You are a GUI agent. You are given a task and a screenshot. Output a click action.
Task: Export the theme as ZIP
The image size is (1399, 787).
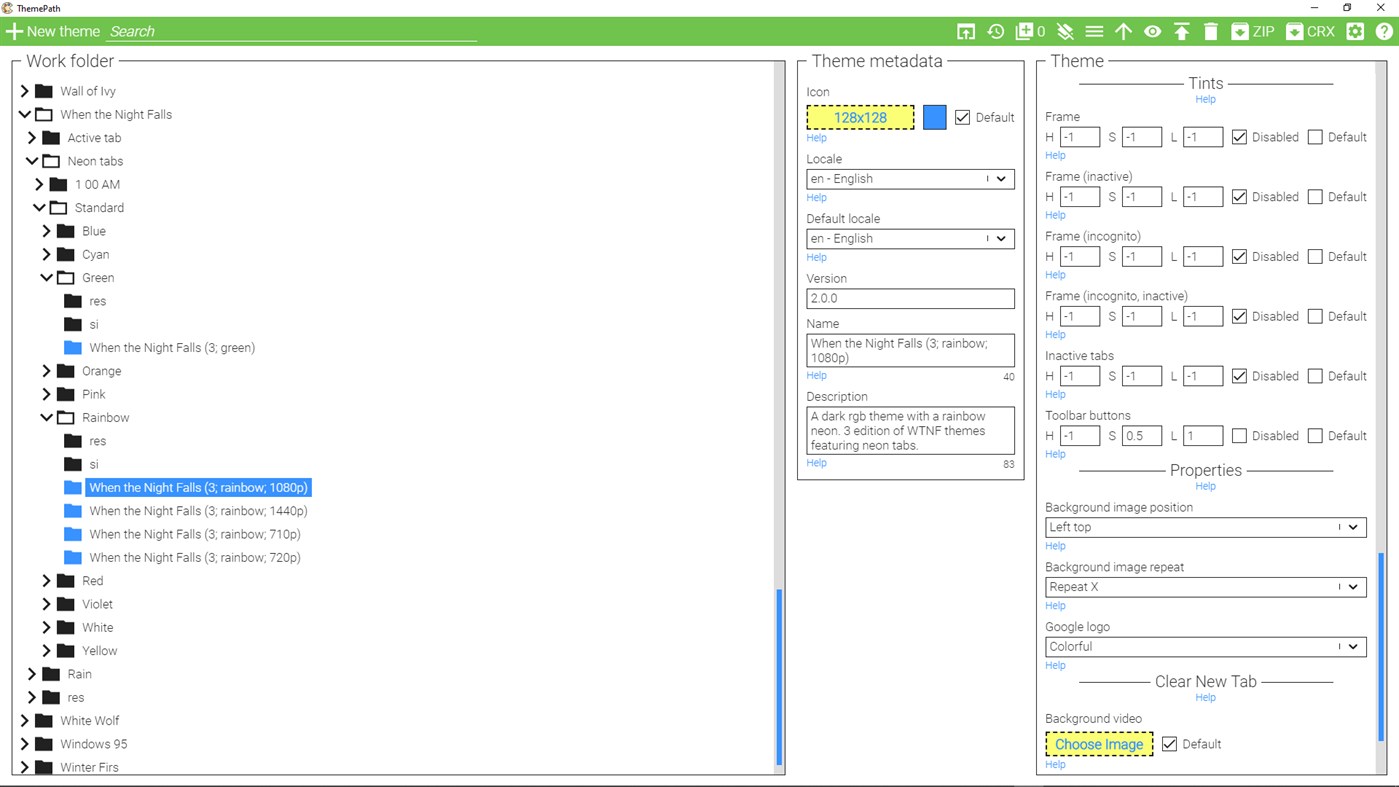pyautogui.click(x=1252, y=31)
